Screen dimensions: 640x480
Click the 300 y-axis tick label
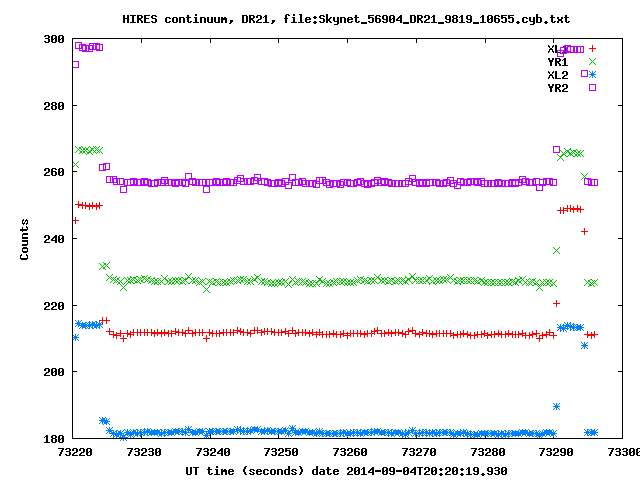click(54, 40)
